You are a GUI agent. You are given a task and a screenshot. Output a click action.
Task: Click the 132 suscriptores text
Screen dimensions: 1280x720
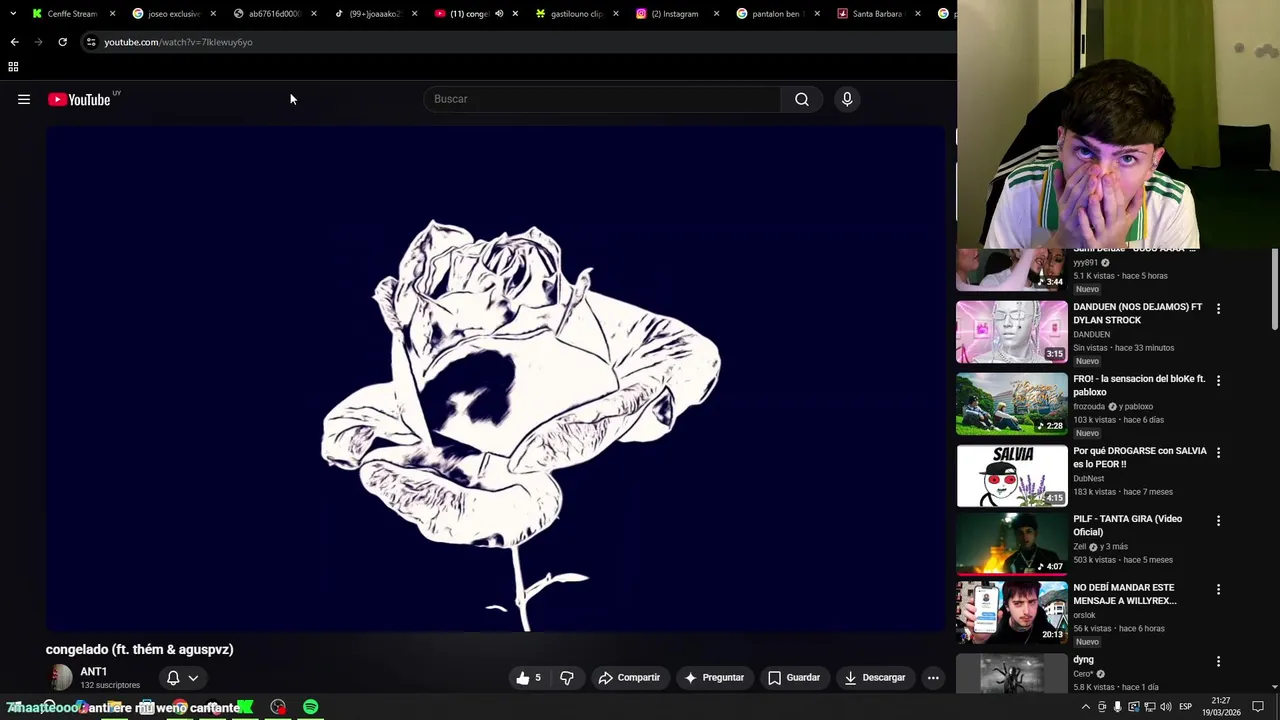coord(110,685)
